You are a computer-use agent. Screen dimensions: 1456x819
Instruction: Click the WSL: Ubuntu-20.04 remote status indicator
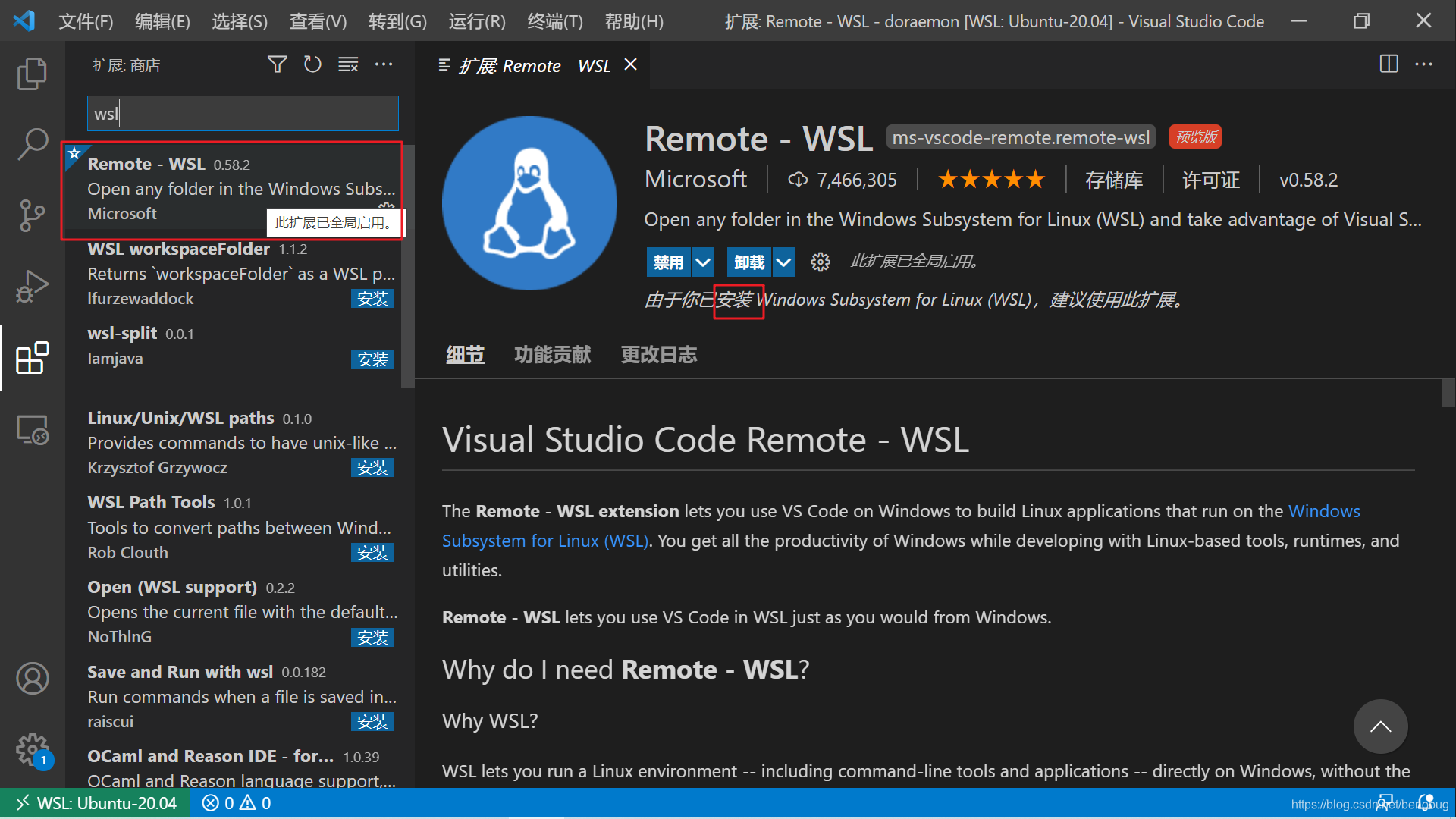pos(95,803)
